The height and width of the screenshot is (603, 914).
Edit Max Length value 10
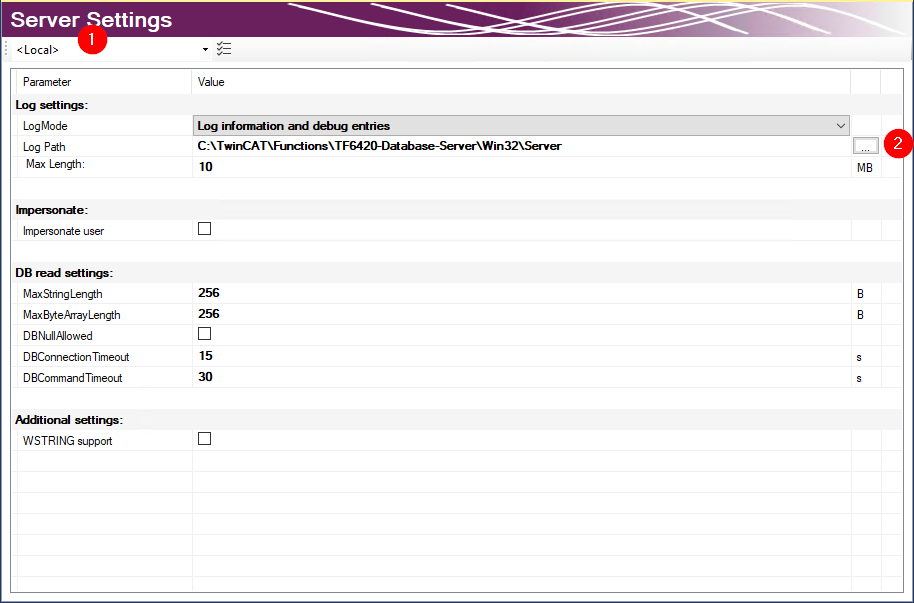click(x=521, y=167)
